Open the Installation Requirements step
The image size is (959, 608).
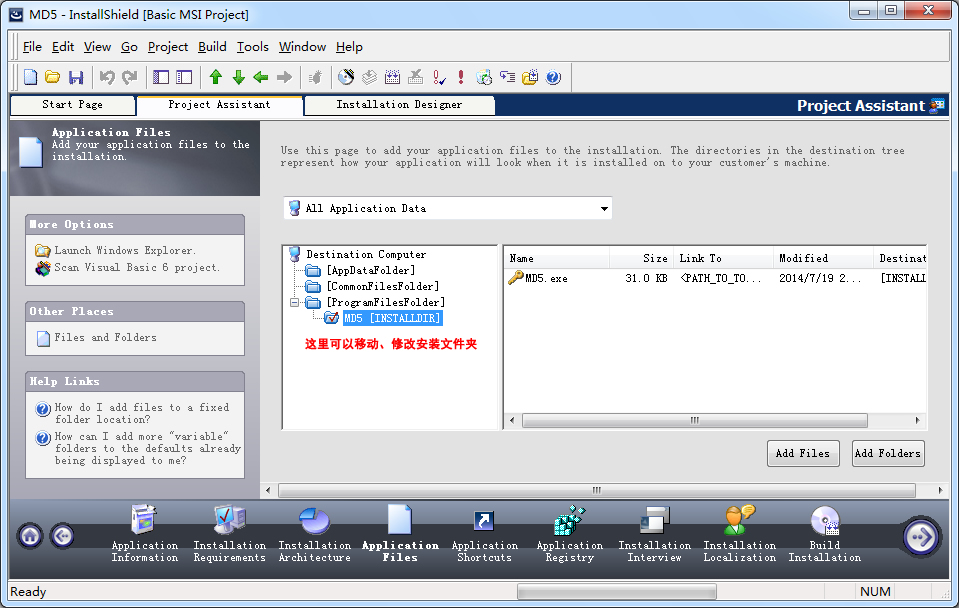[229, 533]
